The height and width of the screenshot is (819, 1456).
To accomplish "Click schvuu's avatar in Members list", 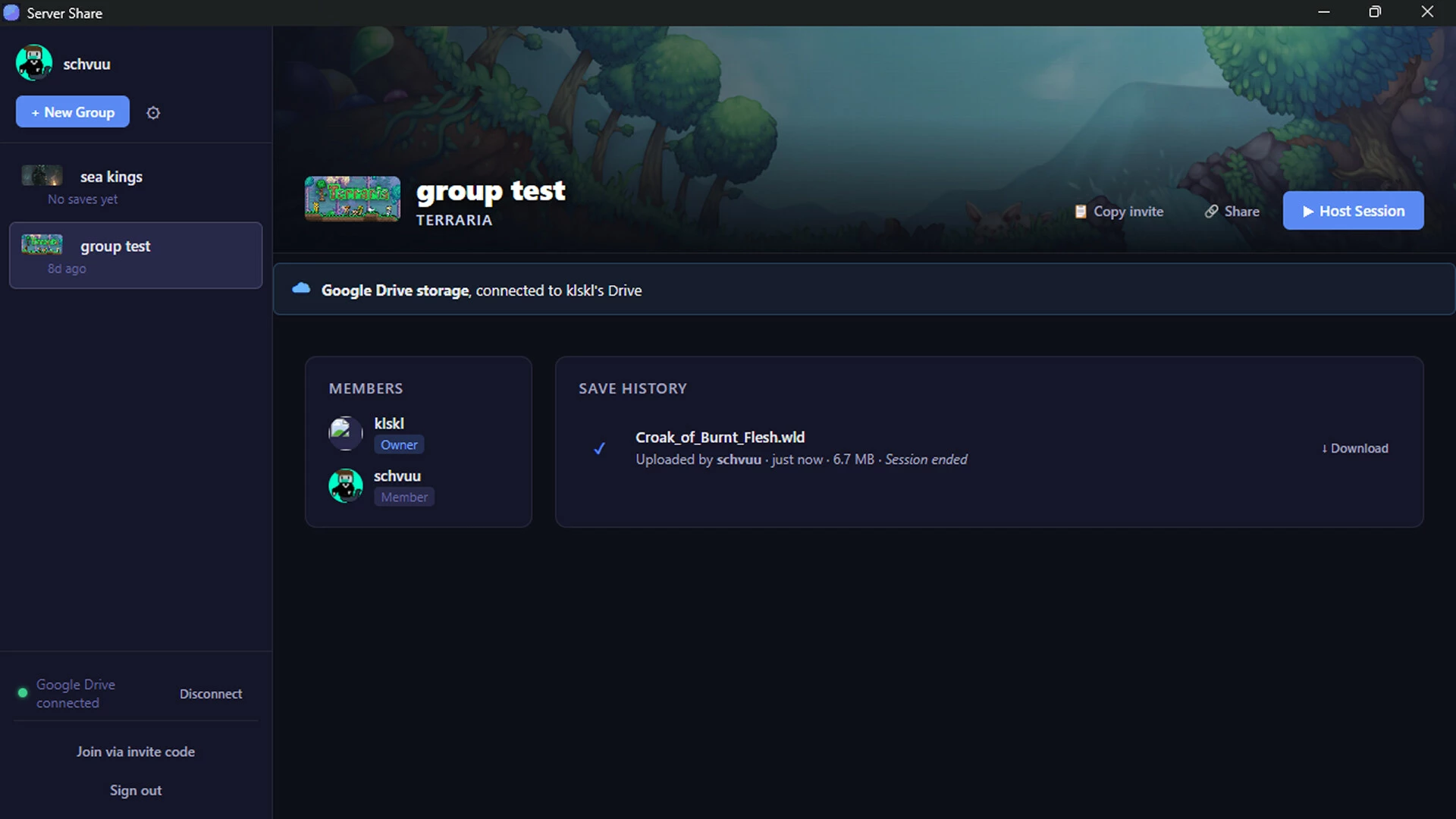I will pyautogui.click(x=346, y=485).
